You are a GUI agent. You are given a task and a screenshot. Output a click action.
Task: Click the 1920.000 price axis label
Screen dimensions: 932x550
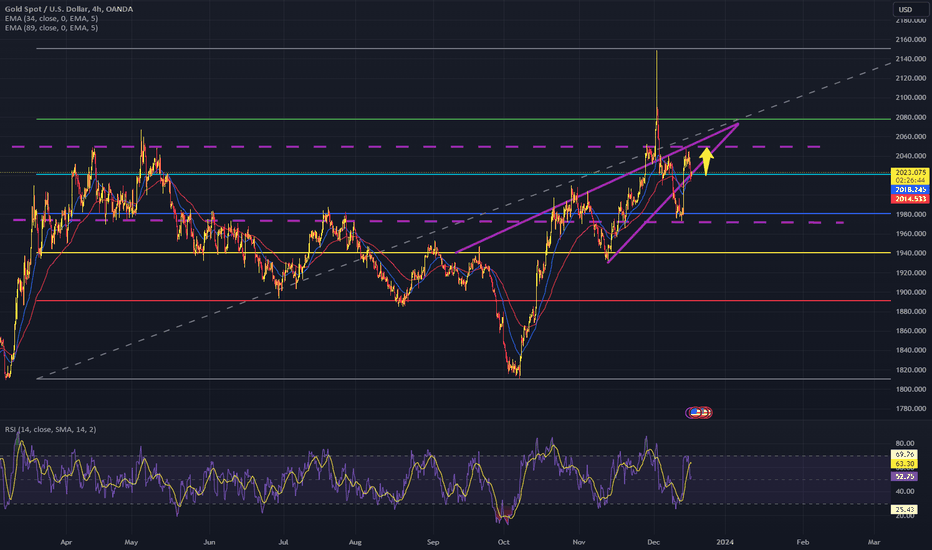(911, 273)
